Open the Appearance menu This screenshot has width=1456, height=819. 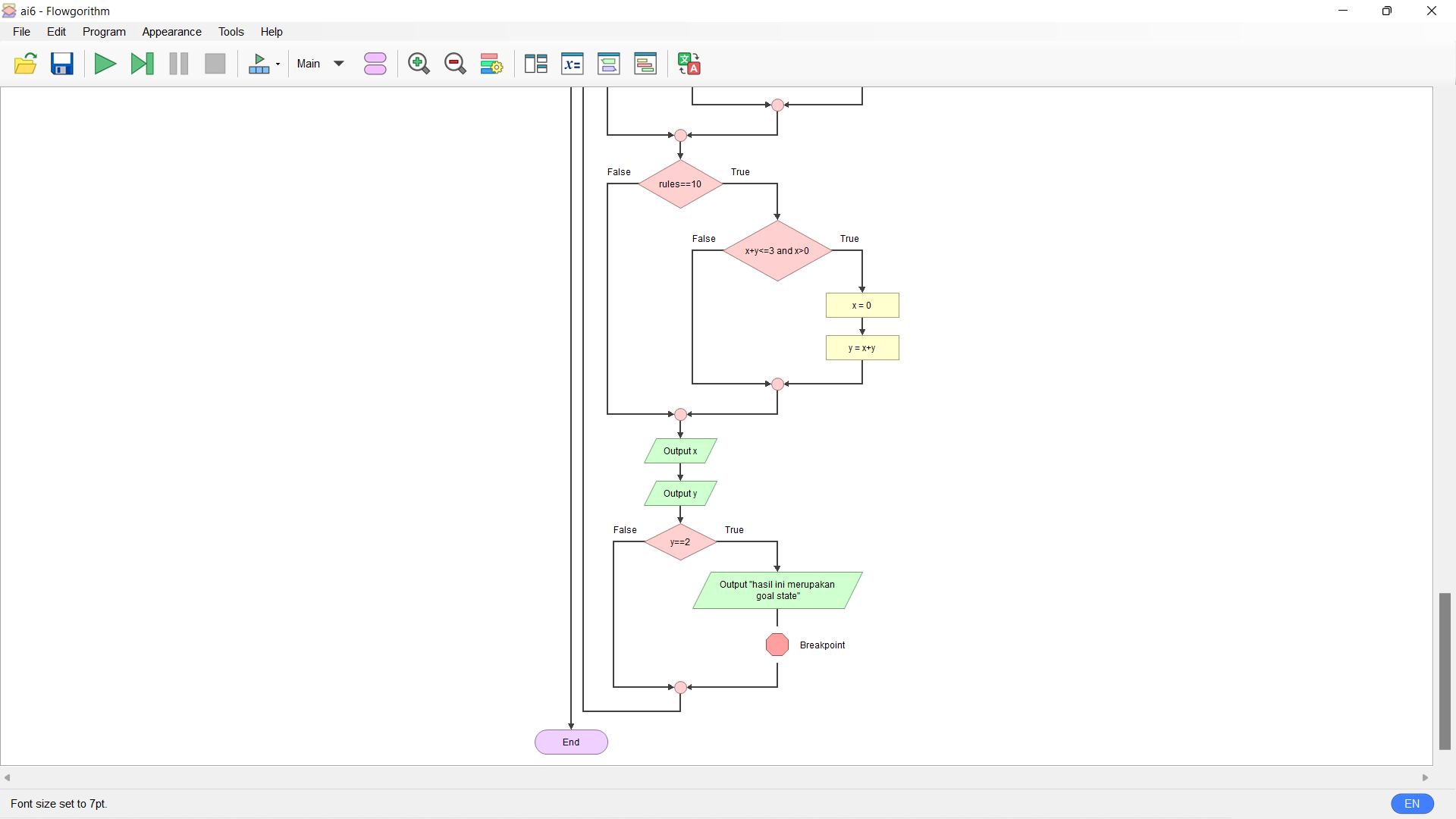coord(171,31)
